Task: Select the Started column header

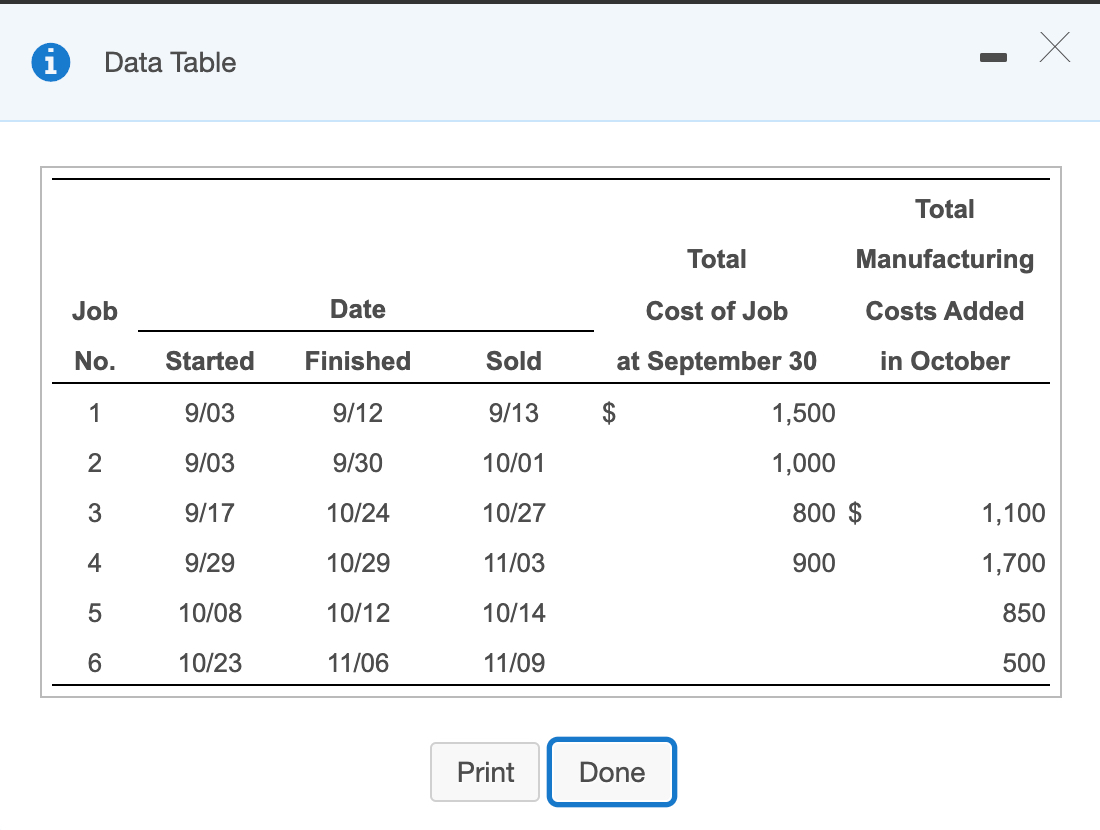Action: tap(210, 361)
